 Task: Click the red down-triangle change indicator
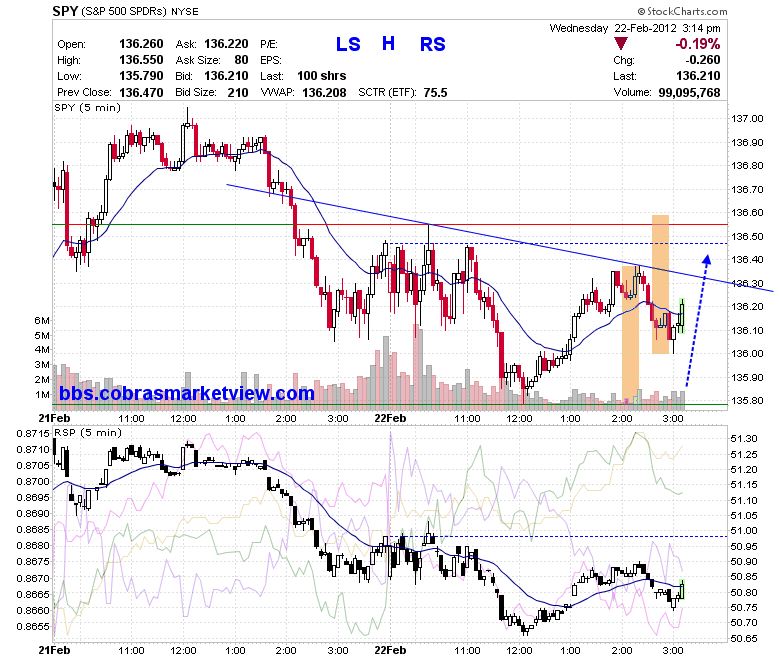620,44
